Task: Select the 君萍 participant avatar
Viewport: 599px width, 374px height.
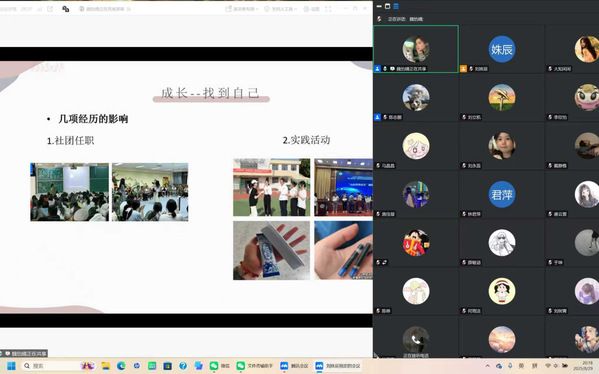Action: [x=502, y=194]
